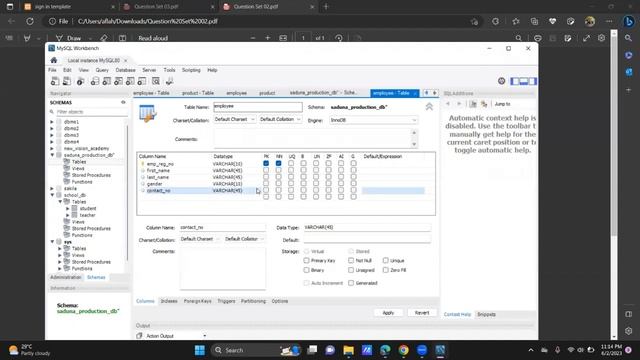Open column Default Collation dropdown
The width and height of the screenshot is (640, 360).
[245, 239]
